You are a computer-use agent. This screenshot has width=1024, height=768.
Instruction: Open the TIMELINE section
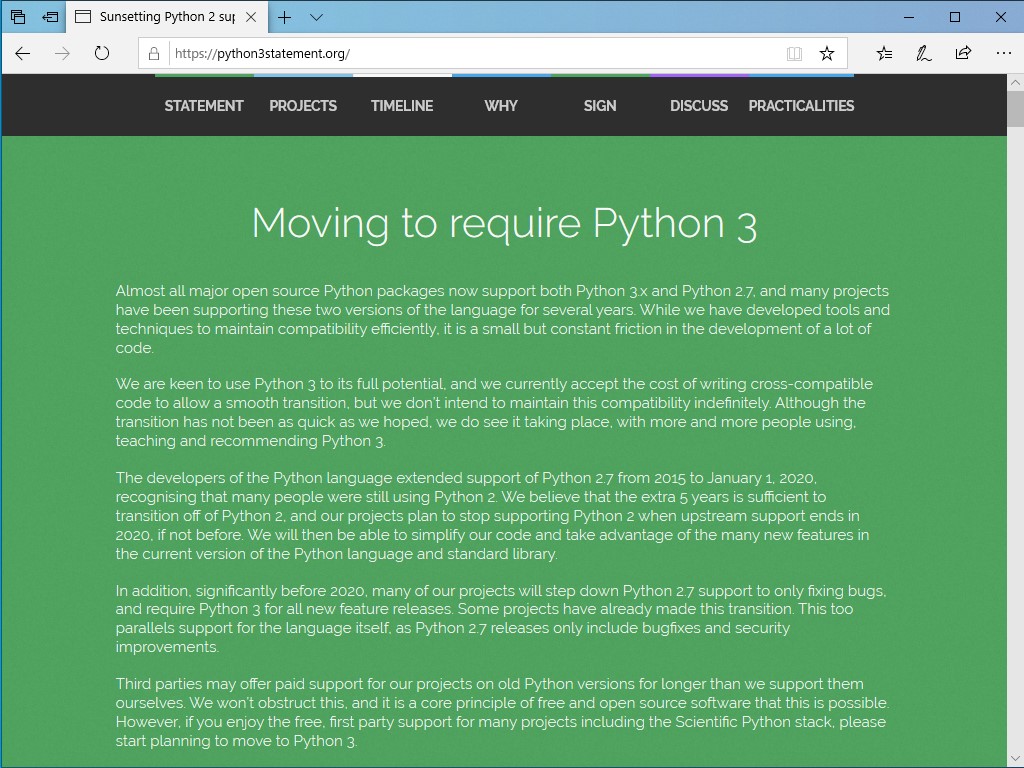pyautogui.click(x=401, y=106)
